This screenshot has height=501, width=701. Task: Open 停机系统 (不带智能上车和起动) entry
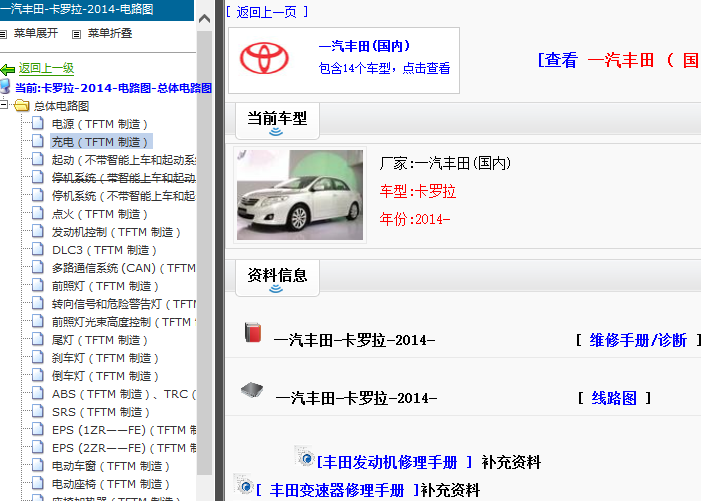pyautogui.click(x=123, y=196)
